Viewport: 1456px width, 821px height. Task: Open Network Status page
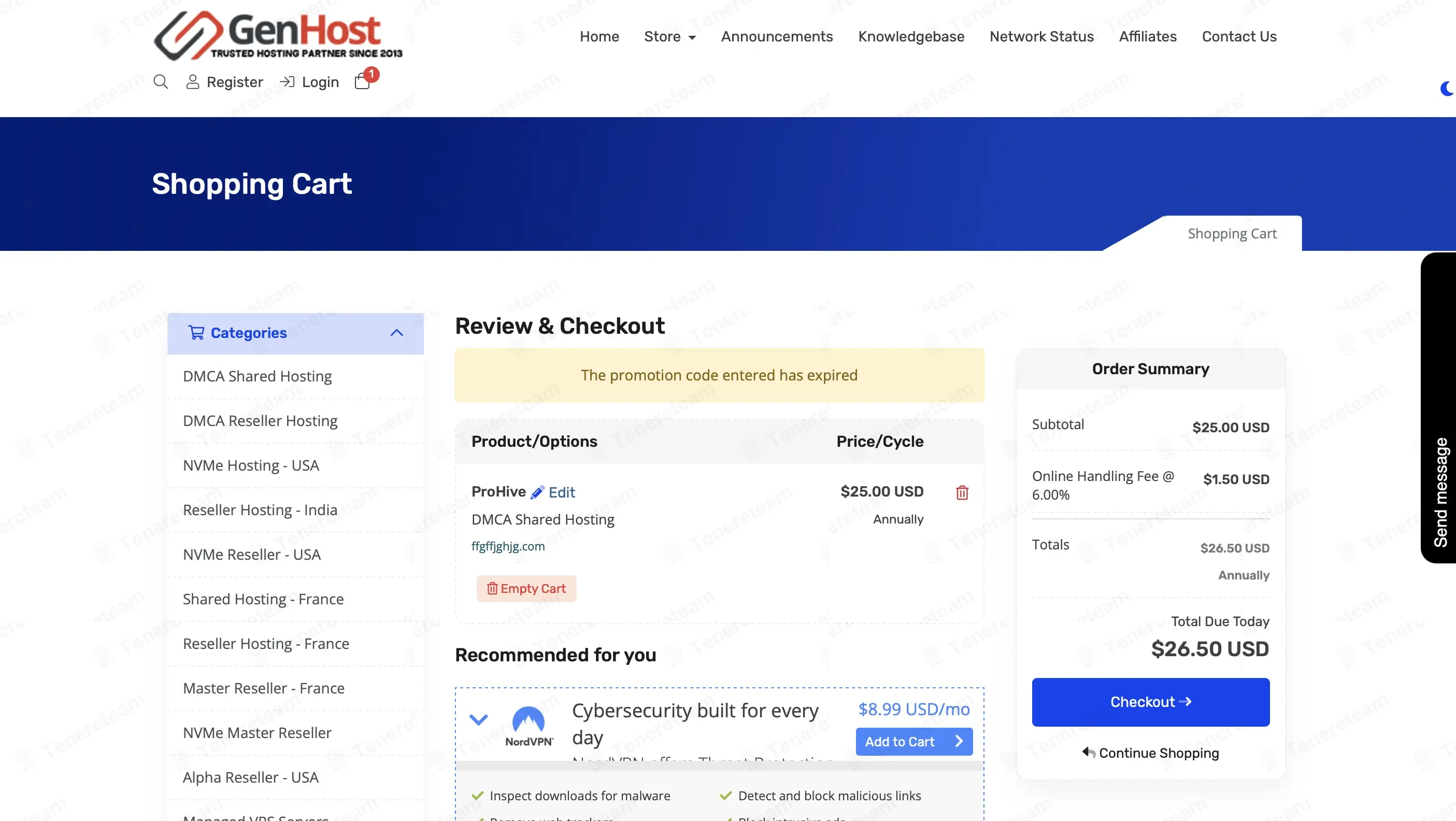point(1041,36)
